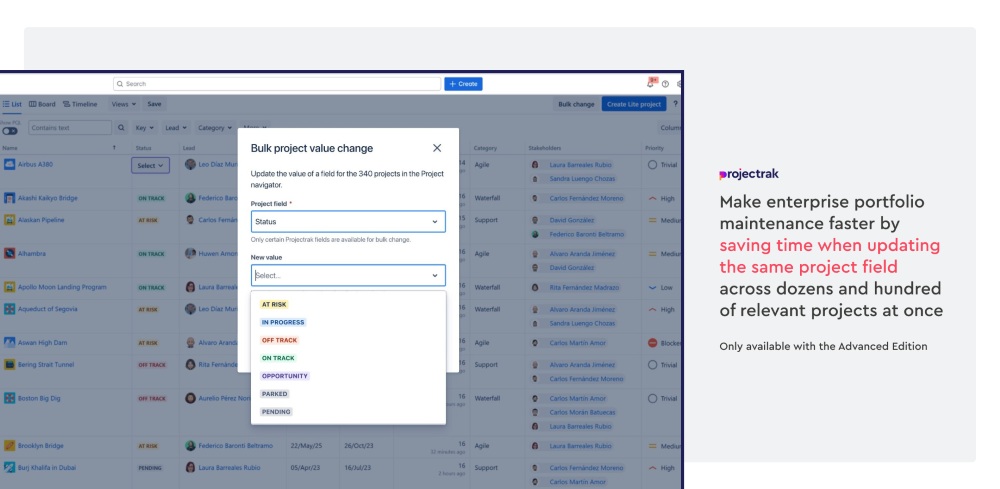Screen dimensions: 1000x489
Task: Click the Stakeholders column header
Action: pos(544,148)
